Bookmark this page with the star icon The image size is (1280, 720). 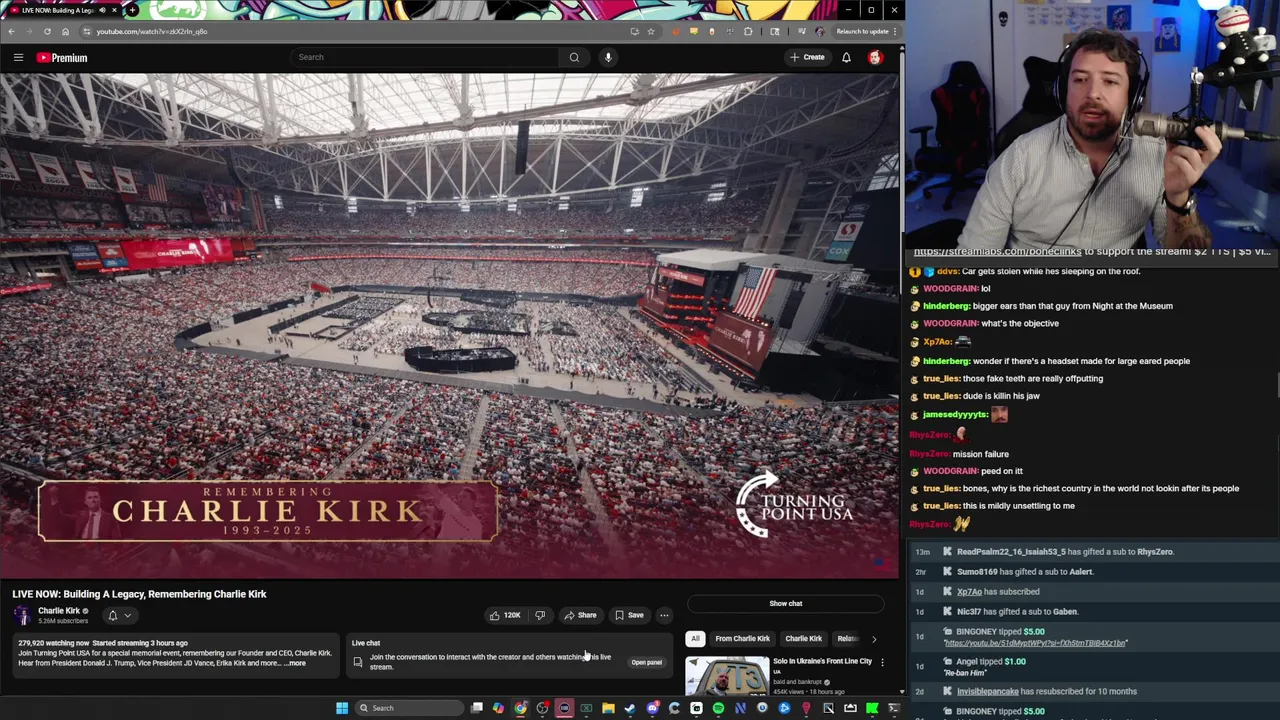(x=650, y=31)
